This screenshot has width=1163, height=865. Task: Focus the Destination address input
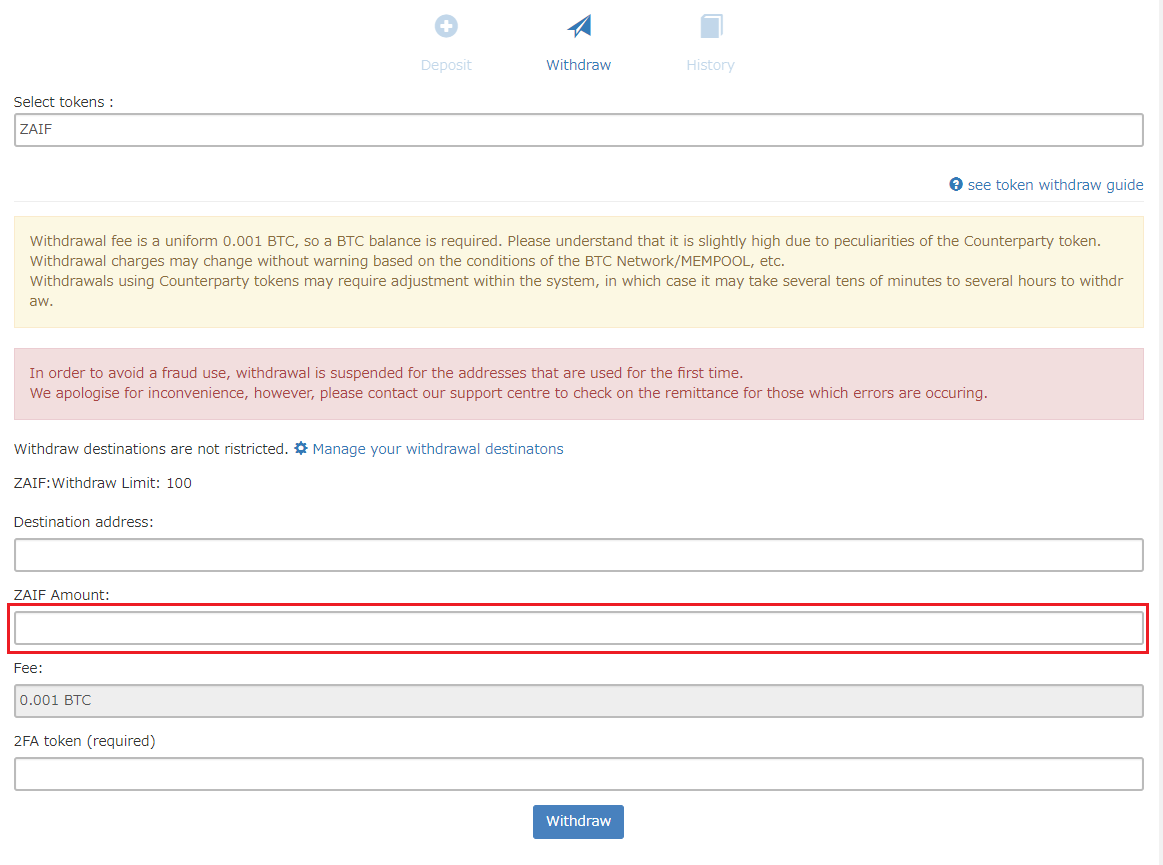[x=579, y=555]
